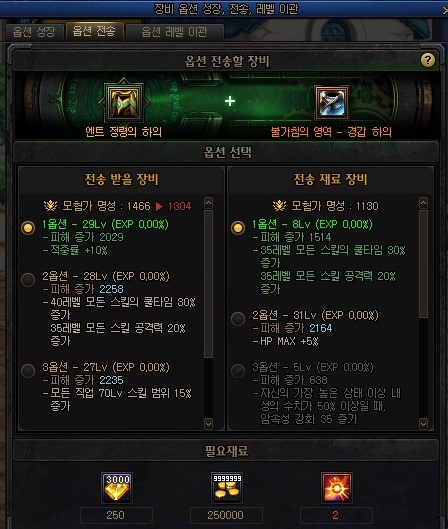
Task: Click the green plus sign between equipment slots
Action: [230, 101]
